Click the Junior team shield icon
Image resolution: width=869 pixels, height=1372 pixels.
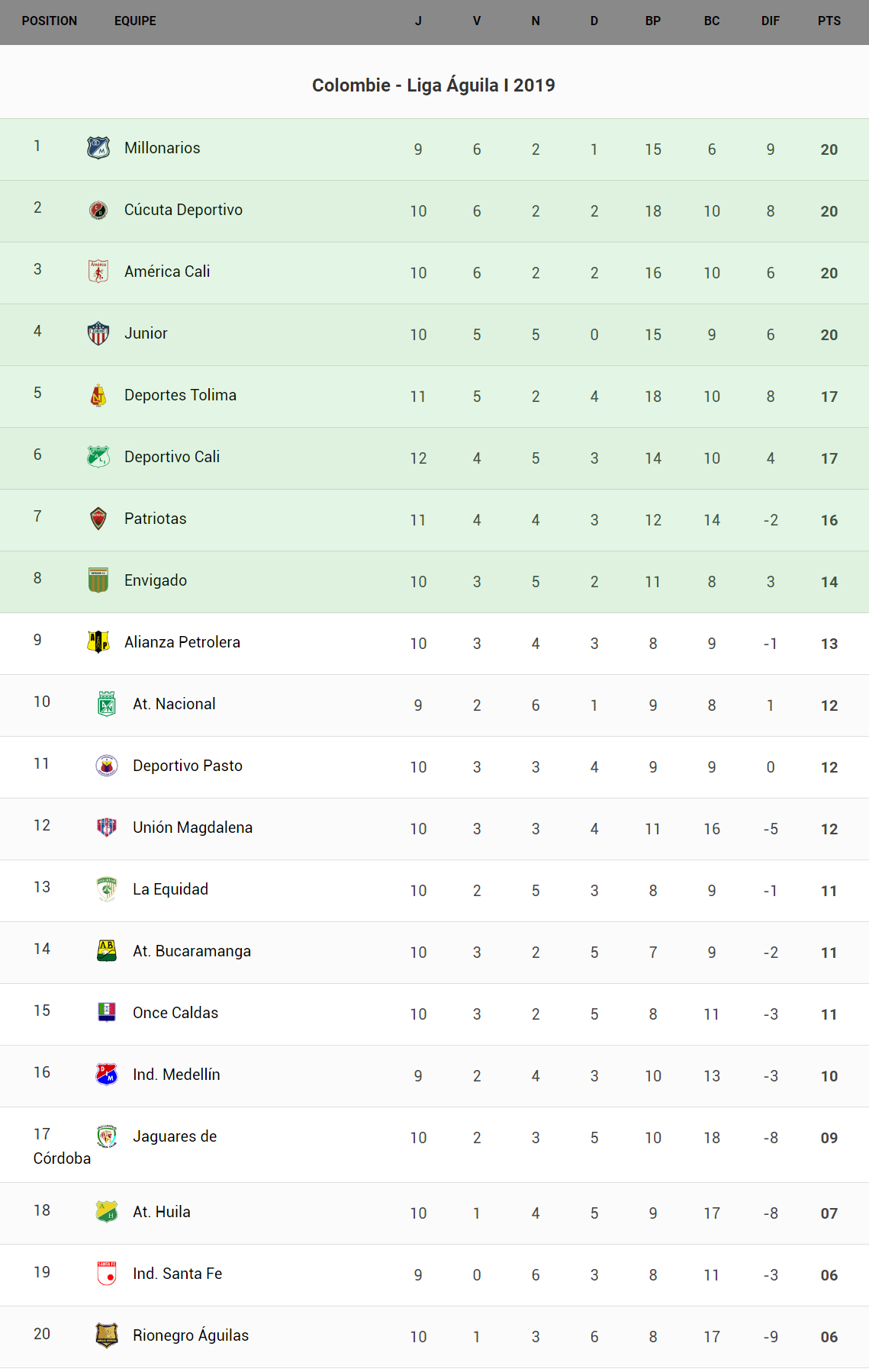click(98, 333)
